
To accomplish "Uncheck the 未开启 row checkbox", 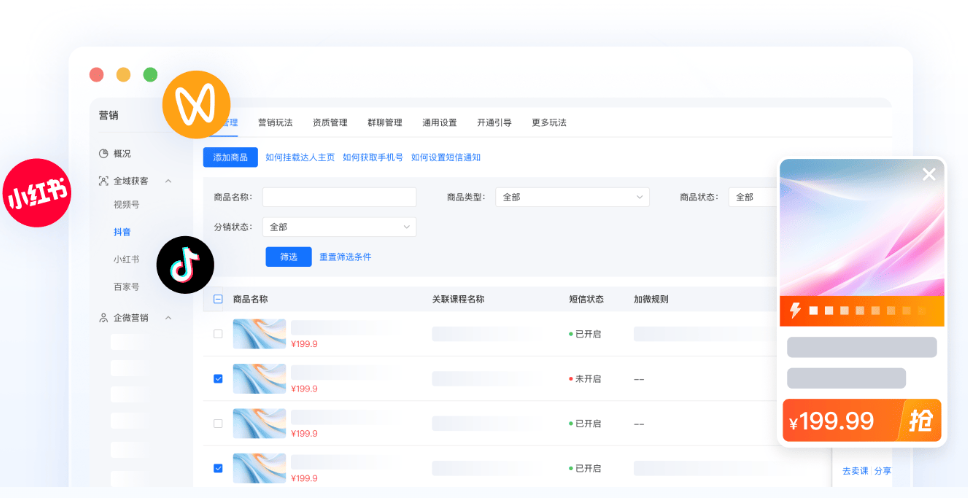I will (x=218, y=379).
